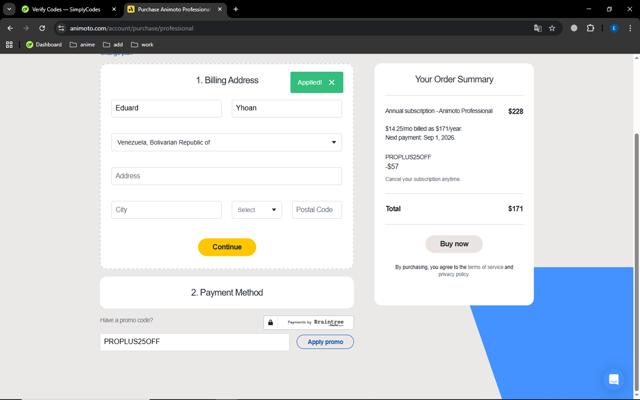
Task: Click the browser forward arrow
Action: 26,28
